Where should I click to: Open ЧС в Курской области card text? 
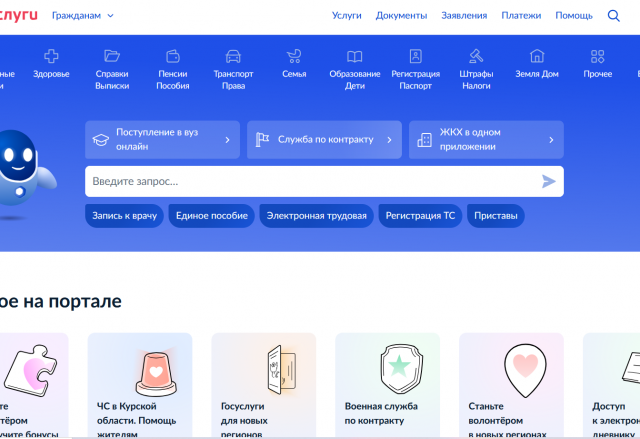136,420
